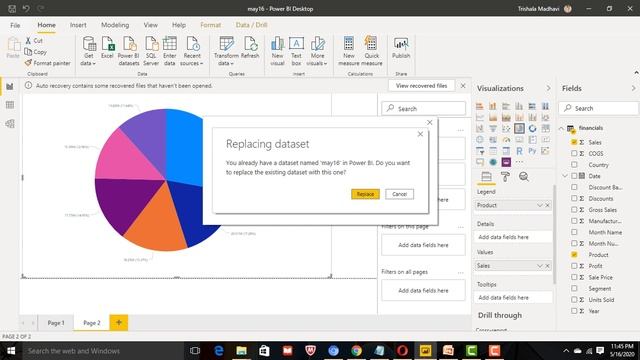Open the File menu
The height and width of the screenshot is (360, 640).
15,25
